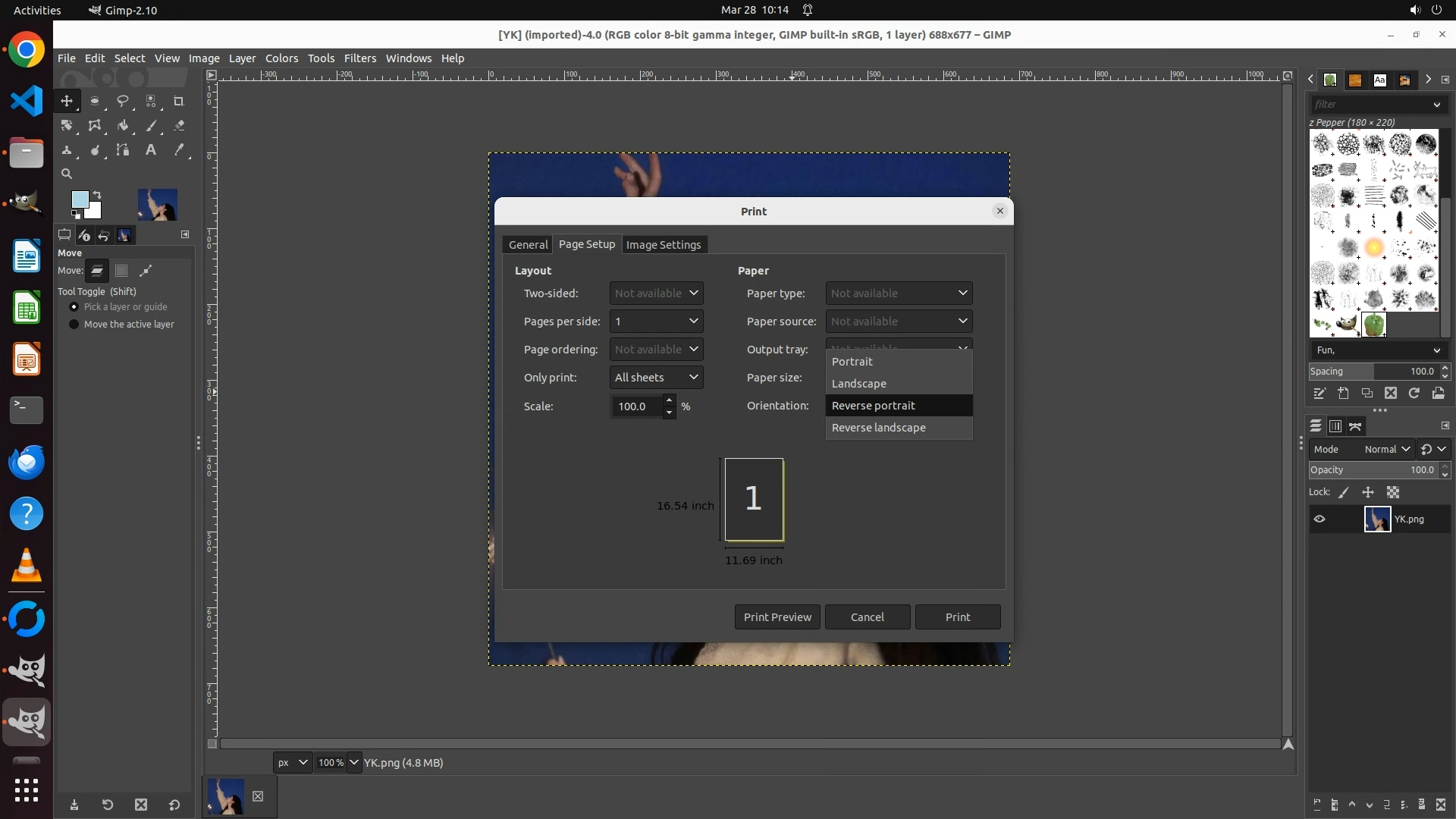Click the Print Preview button
This screenshot has height=819, width=1456.
tap(777, 617)
